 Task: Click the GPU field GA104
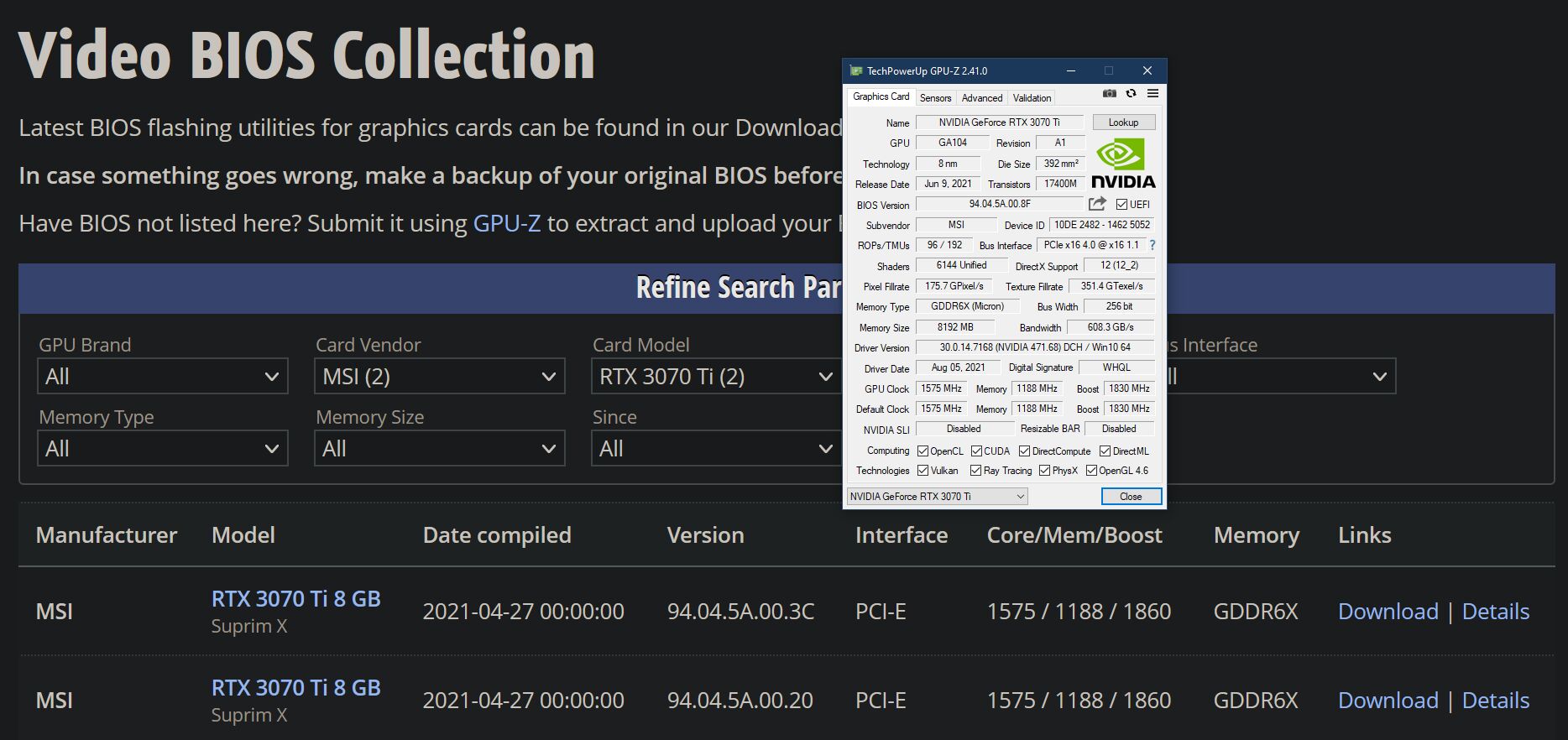pos(952,143)
